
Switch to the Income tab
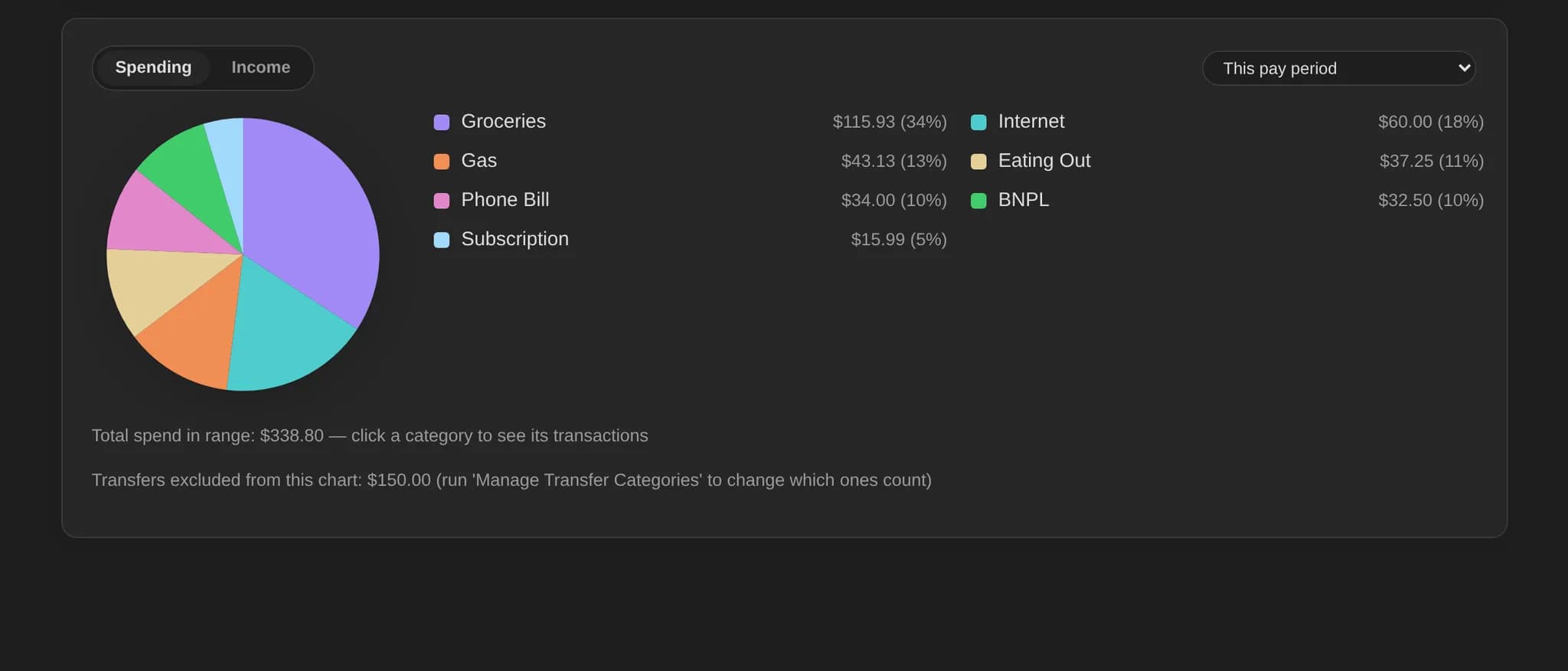click(x=260, y=67)
